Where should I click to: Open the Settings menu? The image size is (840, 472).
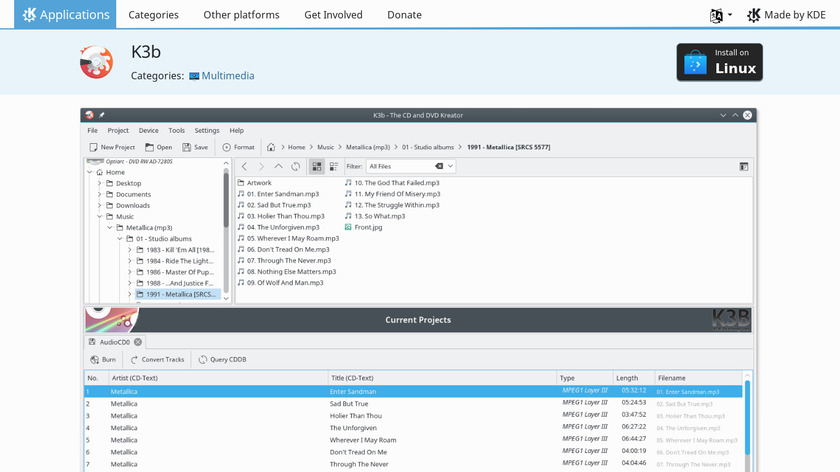207,130
